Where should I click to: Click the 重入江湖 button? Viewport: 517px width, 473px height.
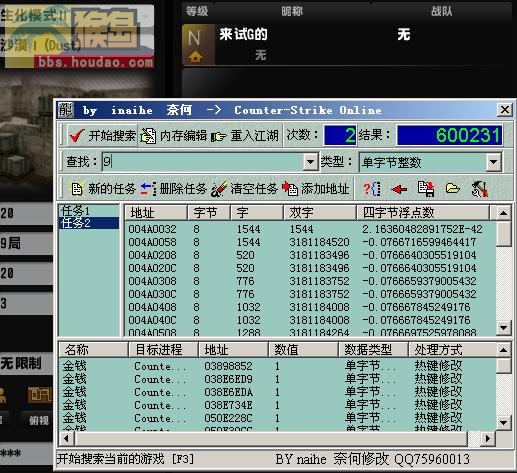(x=245, y=135)
